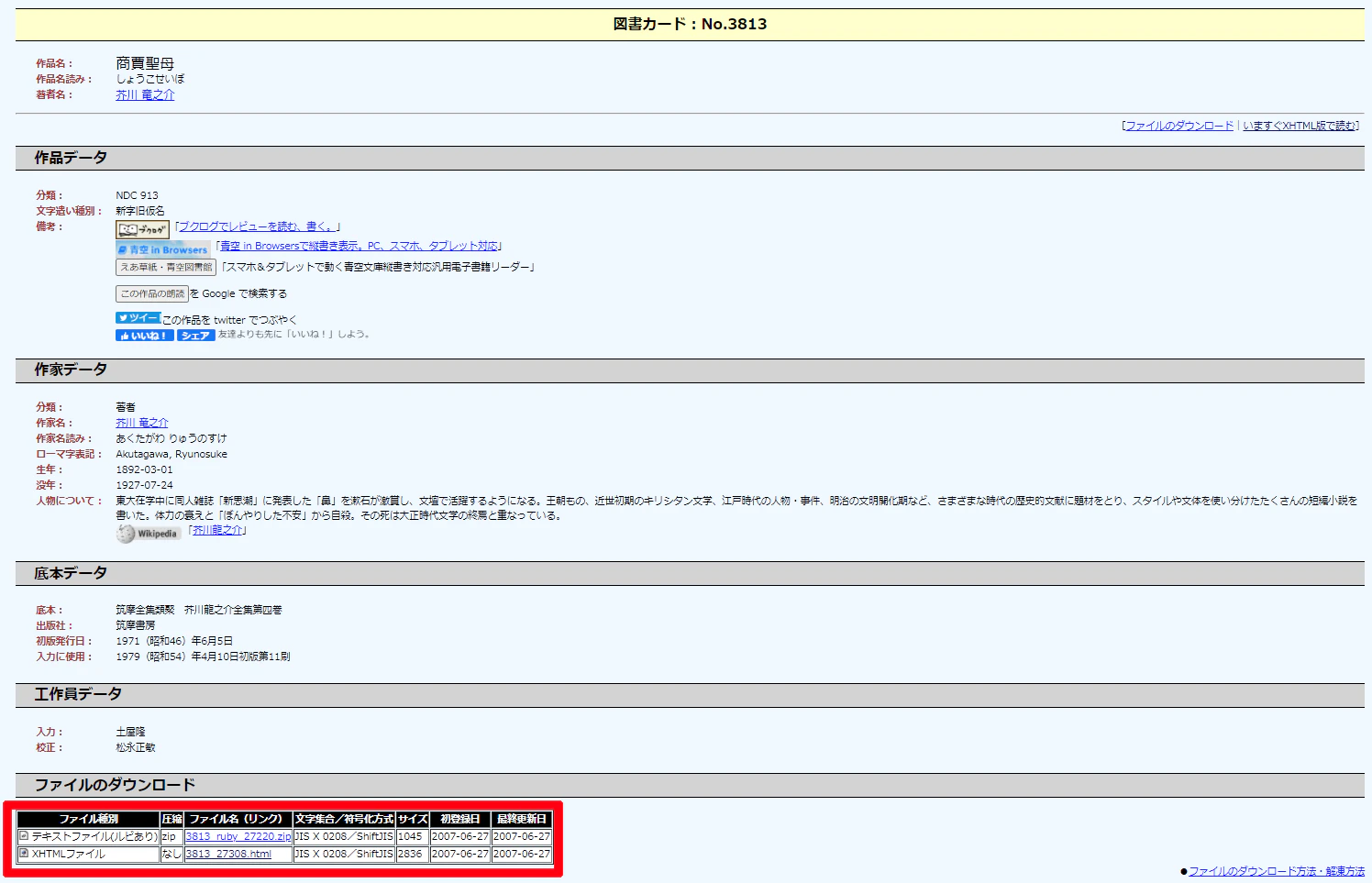
Task: Open author link 芥川 竜之介 under 著者名
Action: 145,94
